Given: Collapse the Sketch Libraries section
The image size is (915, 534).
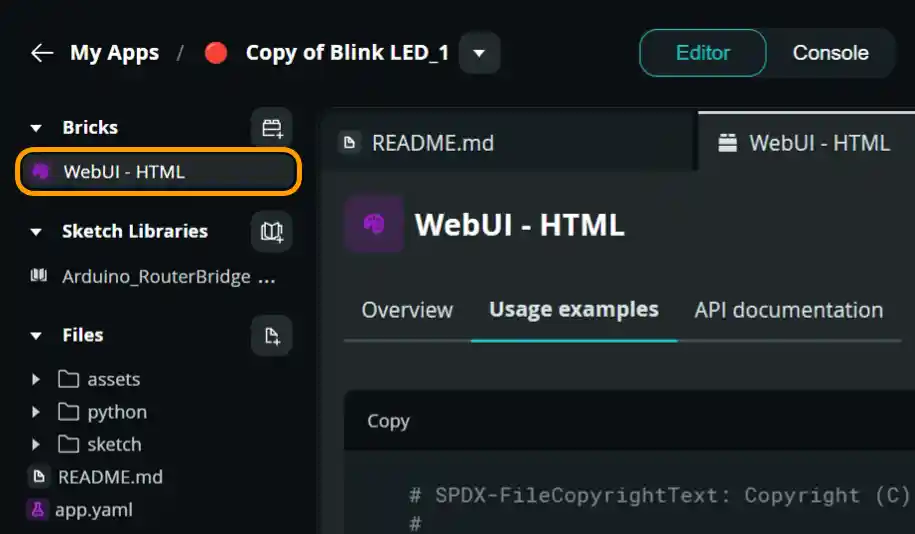Looking at the screenshot, I should pos(37,232).
